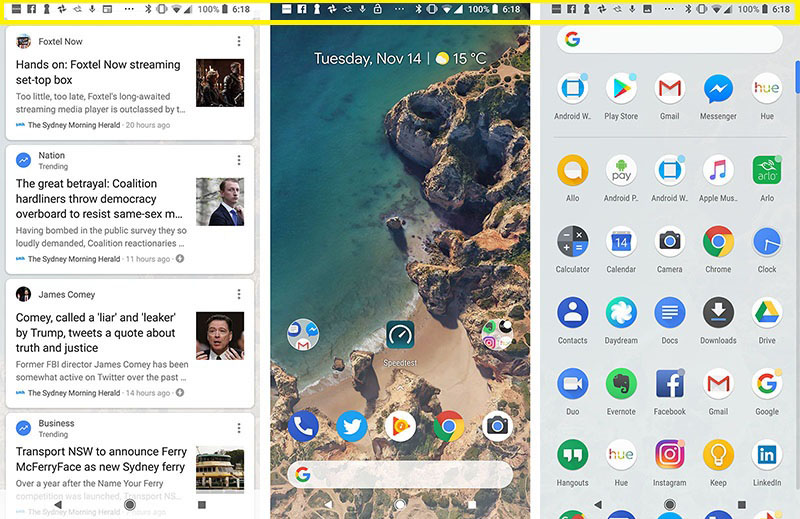Open Chrome in app drawer
The height and width of the screenshot is (519, 800).
coord(718,241)
